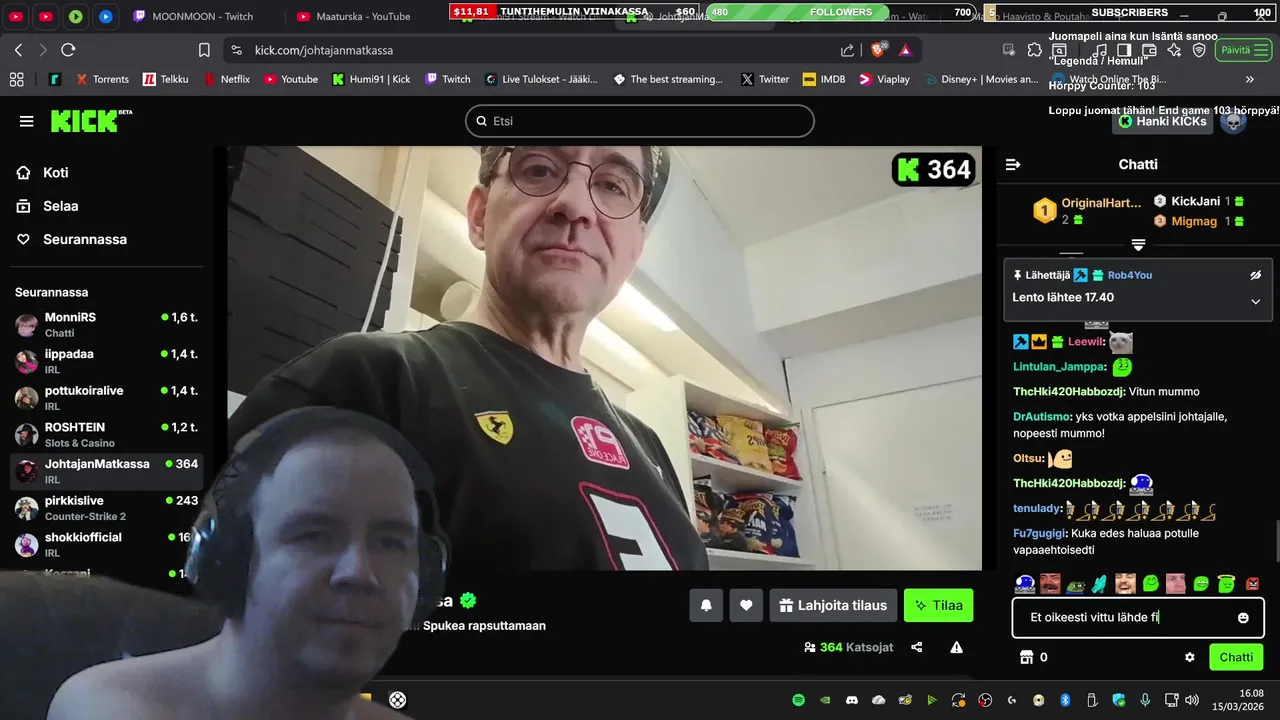
Task: Toggle the follow heart button
Action: pyautogui.click(x=746, y=605)
